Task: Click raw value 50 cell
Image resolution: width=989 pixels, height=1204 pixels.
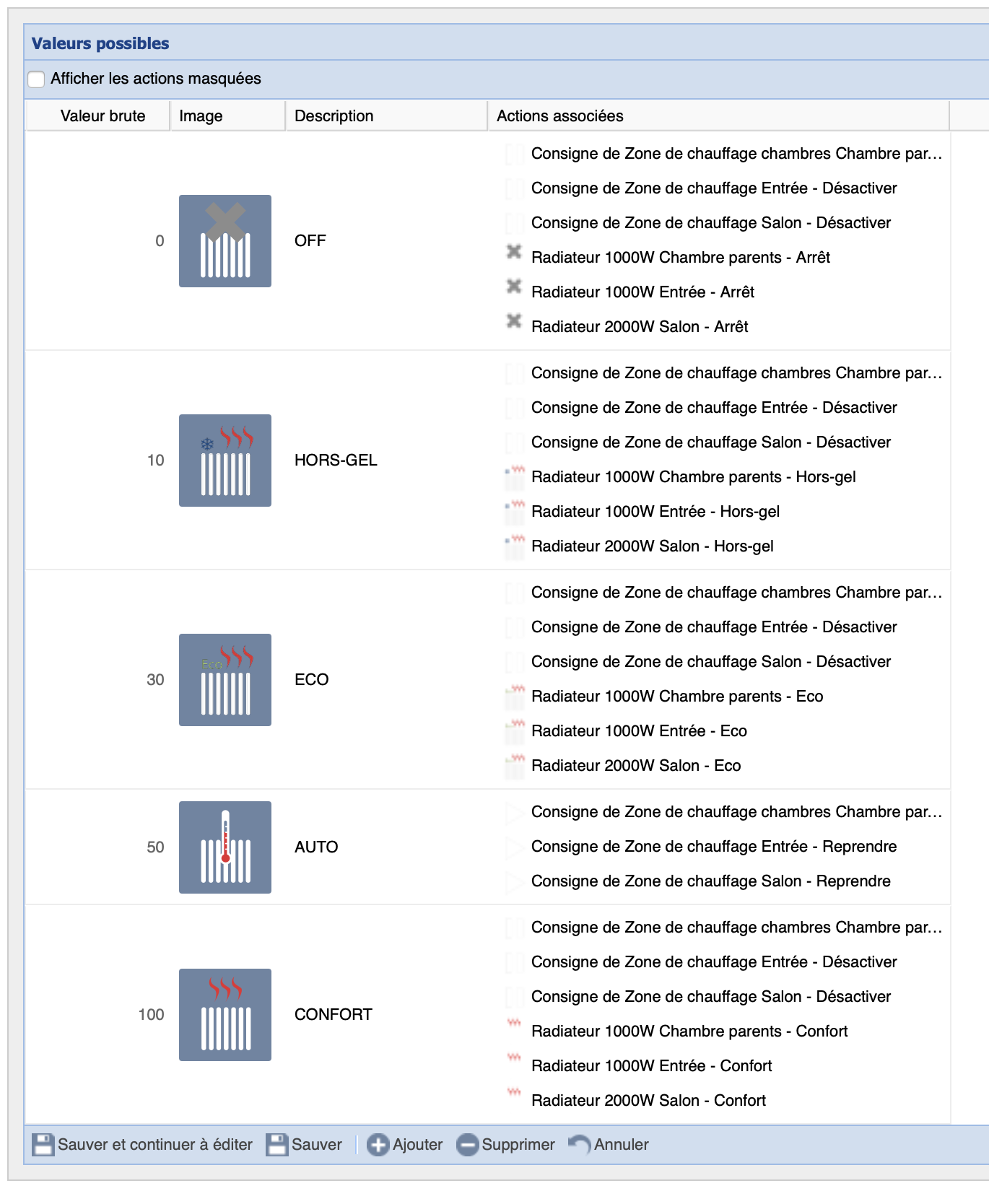Action: point(99,847)
